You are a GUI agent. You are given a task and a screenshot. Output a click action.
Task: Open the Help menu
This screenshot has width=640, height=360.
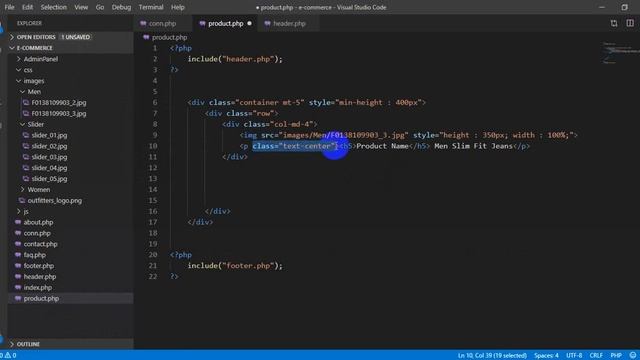pos(178,7)
